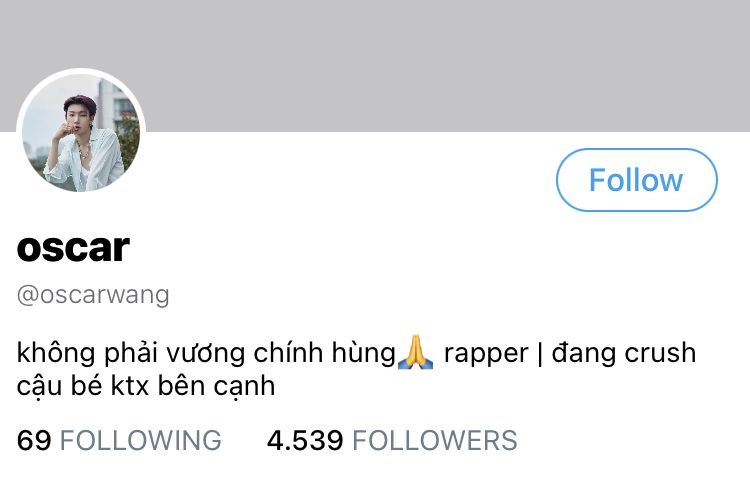Click the blue Follow button
The width and height of the screenshot is (750, 477).
pos(637,180)
